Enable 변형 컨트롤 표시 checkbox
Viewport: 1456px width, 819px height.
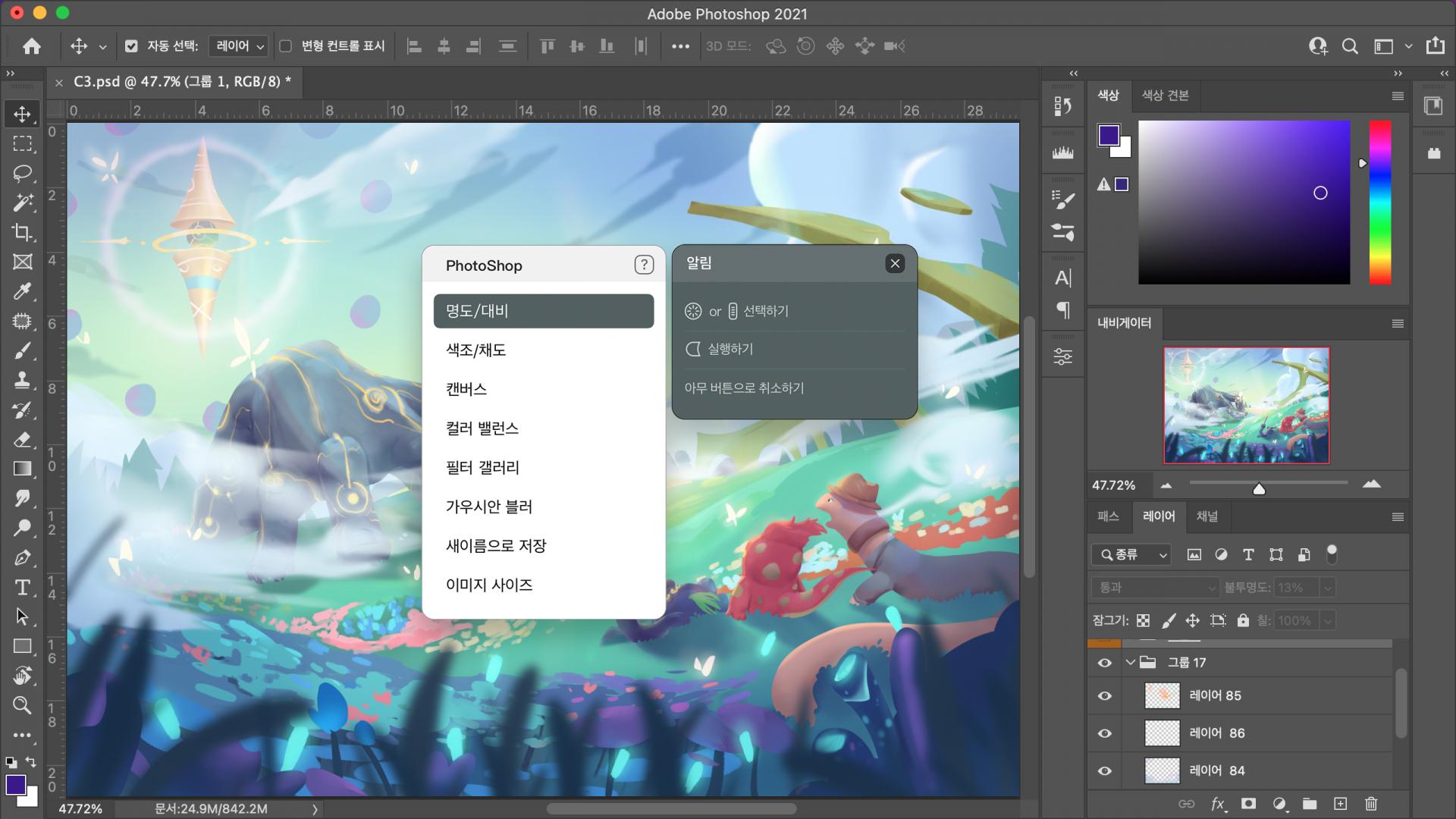pyautogui.click(x=286, y=46)
